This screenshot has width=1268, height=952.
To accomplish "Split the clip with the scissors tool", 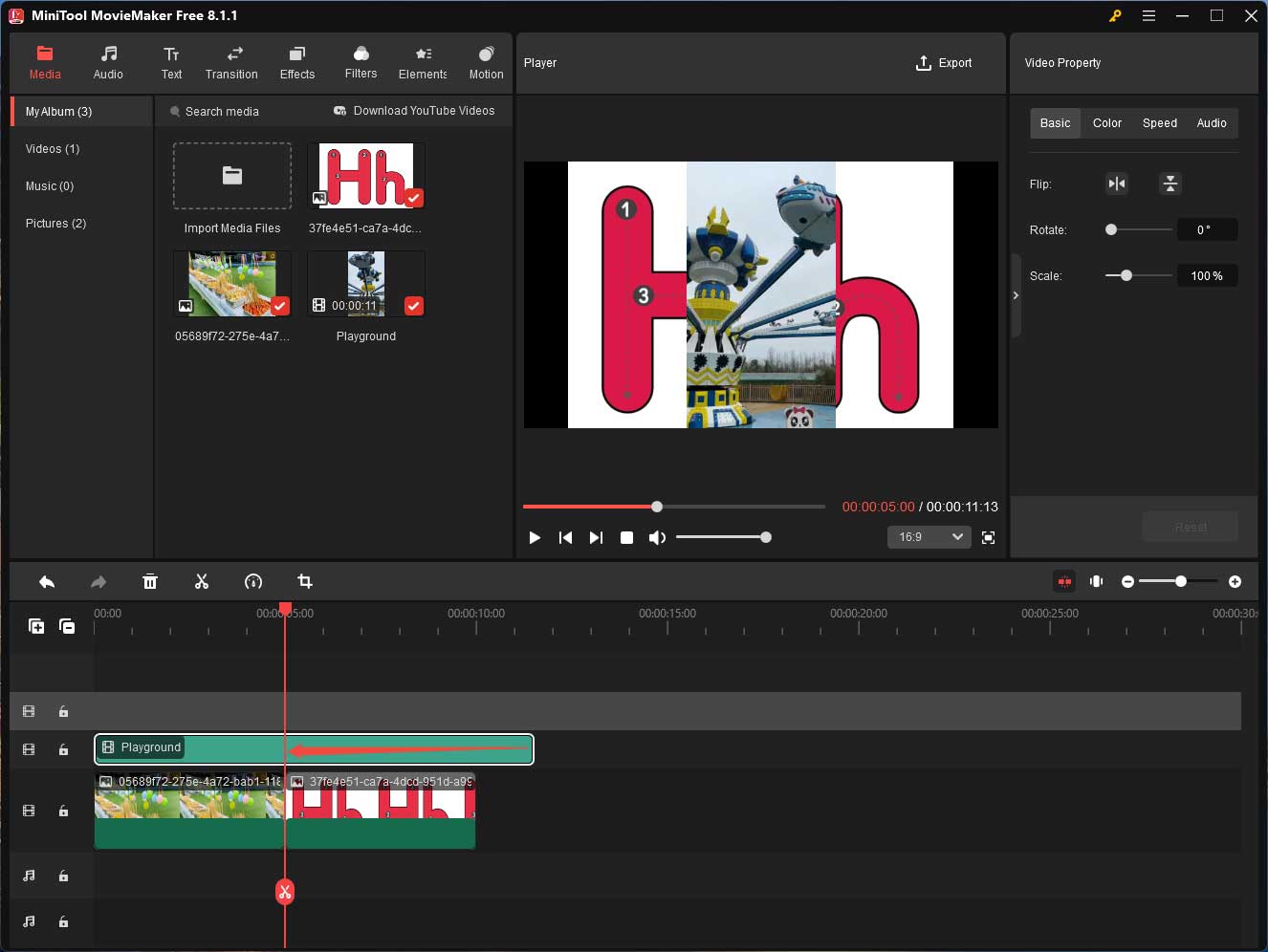I will pyautogui.click(x=202, y=581).
